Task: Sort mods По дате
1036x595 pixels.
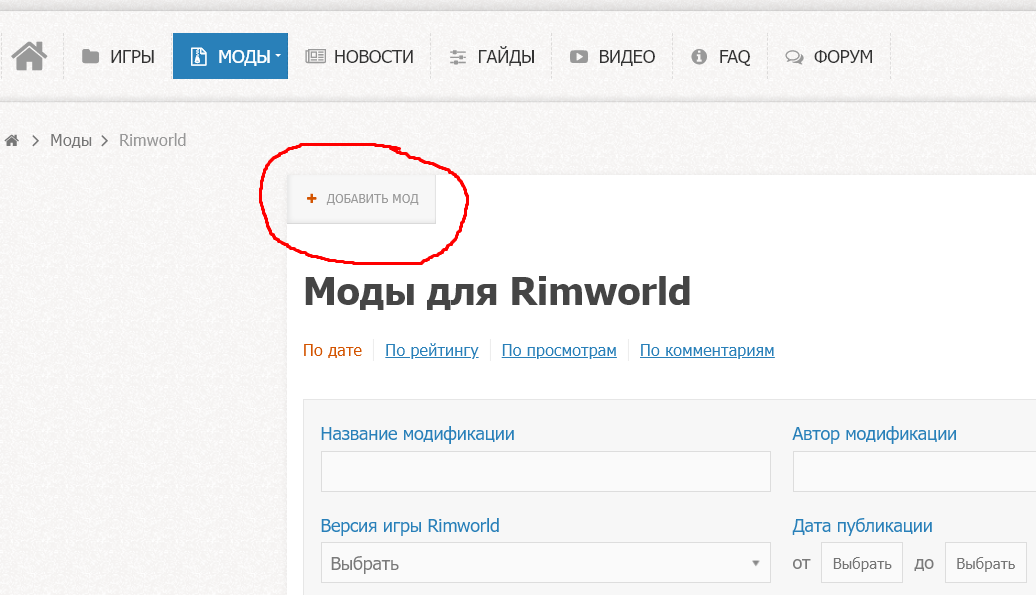Action: (x=332, y=351)
